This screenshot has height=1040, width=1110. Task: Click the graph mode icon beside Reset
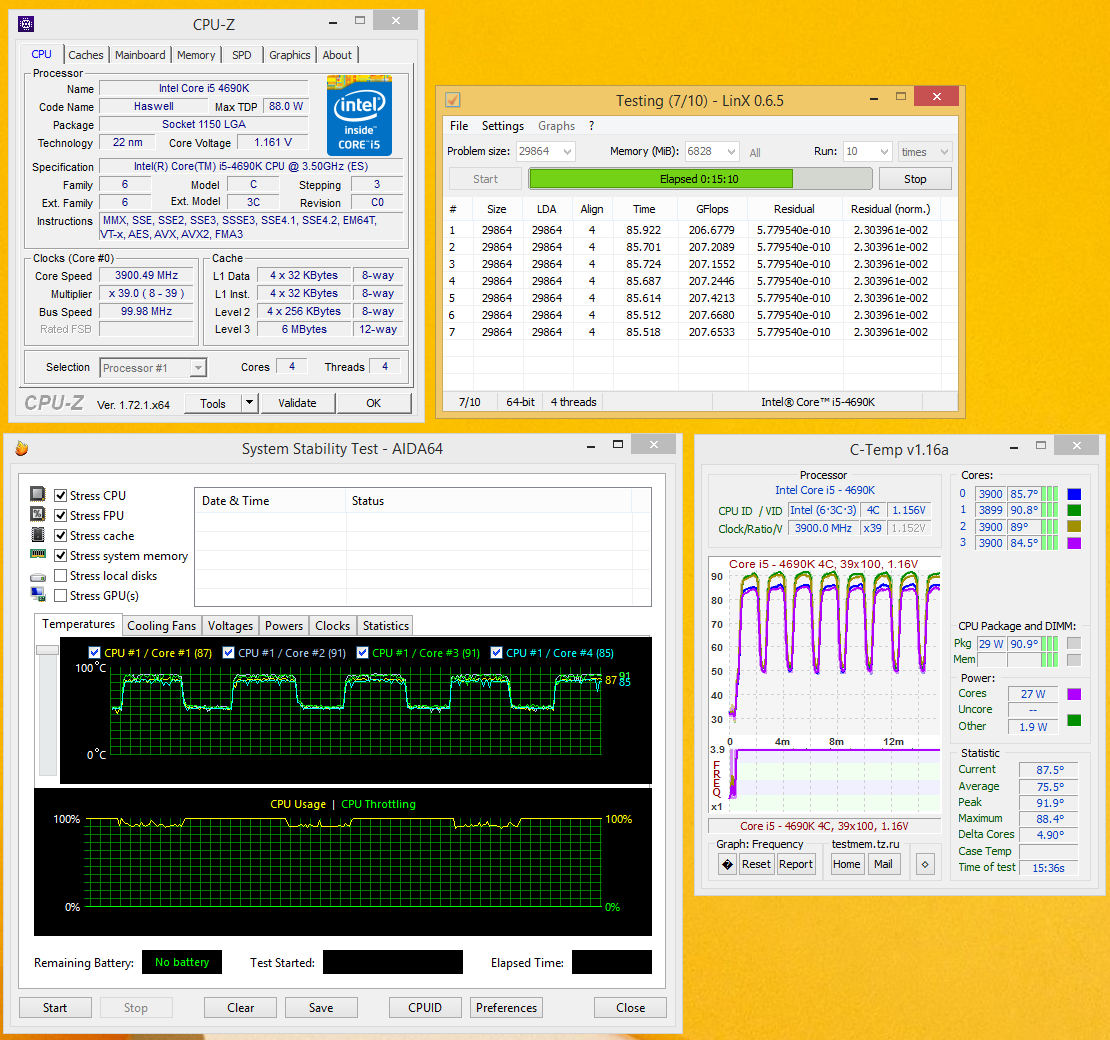tap(727, 865)
